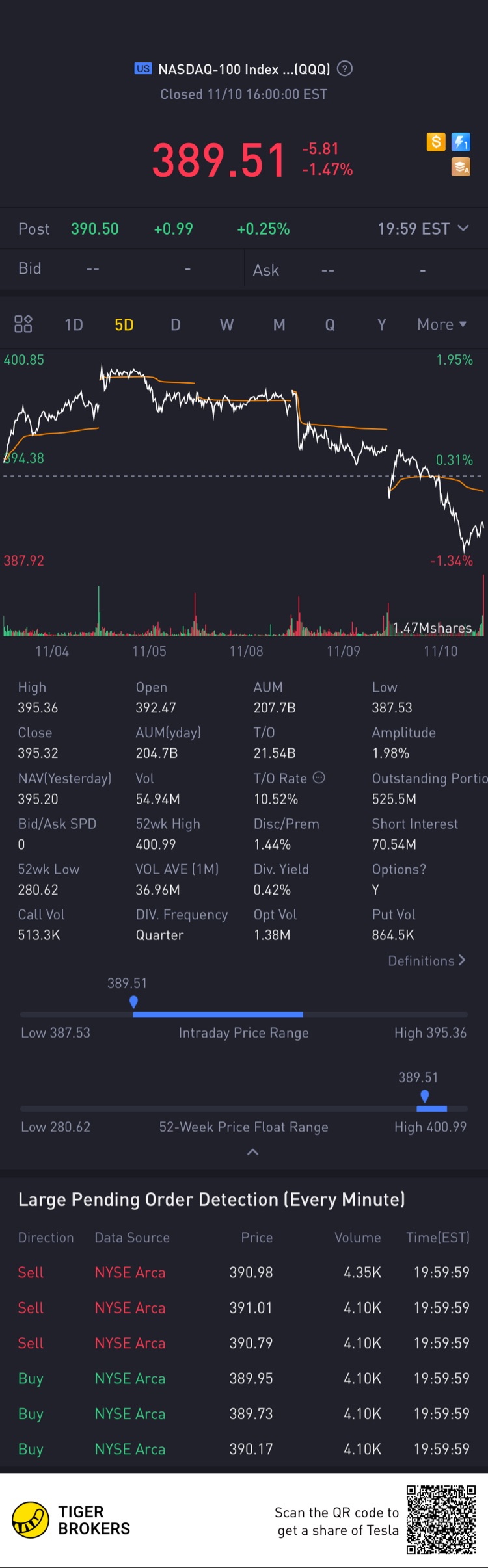Image resolution: width=488 pixels, height=1568 pixels.
Task: Tap the help question mark beside QQQ title
Action: (x=346, y=68)
